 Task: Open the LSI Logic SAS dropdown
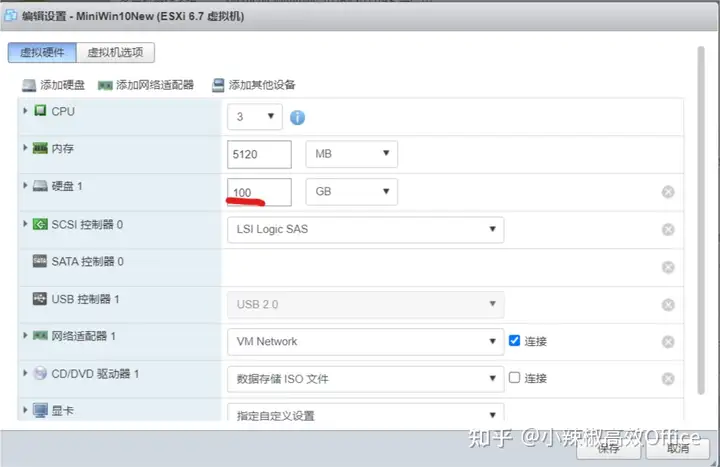pos(366,230)
